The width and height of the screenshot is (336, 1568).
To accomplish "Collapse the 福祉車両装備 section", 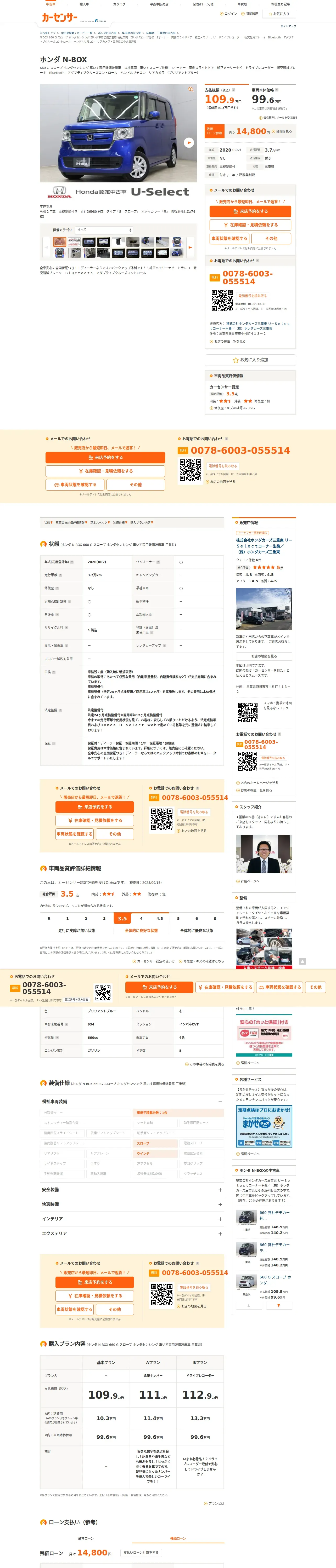I will (220, 1102).
